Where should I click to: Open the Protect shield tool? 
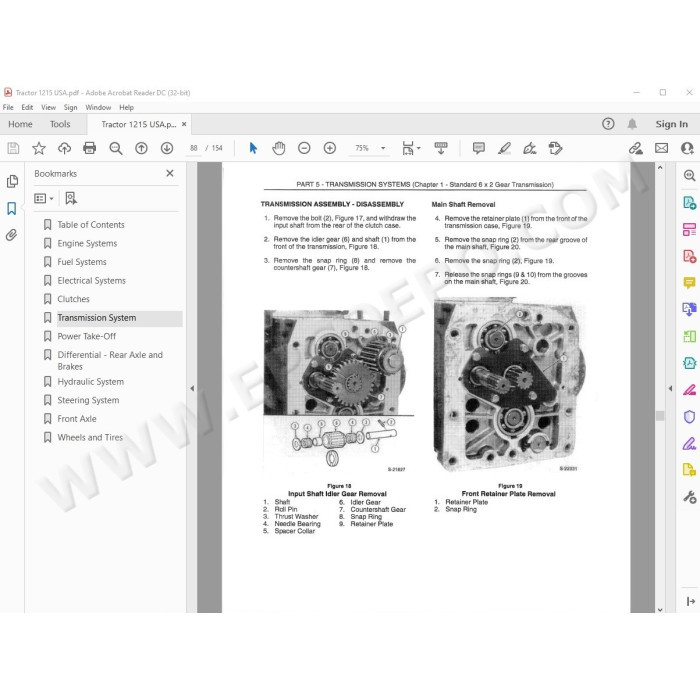[689, 417]
